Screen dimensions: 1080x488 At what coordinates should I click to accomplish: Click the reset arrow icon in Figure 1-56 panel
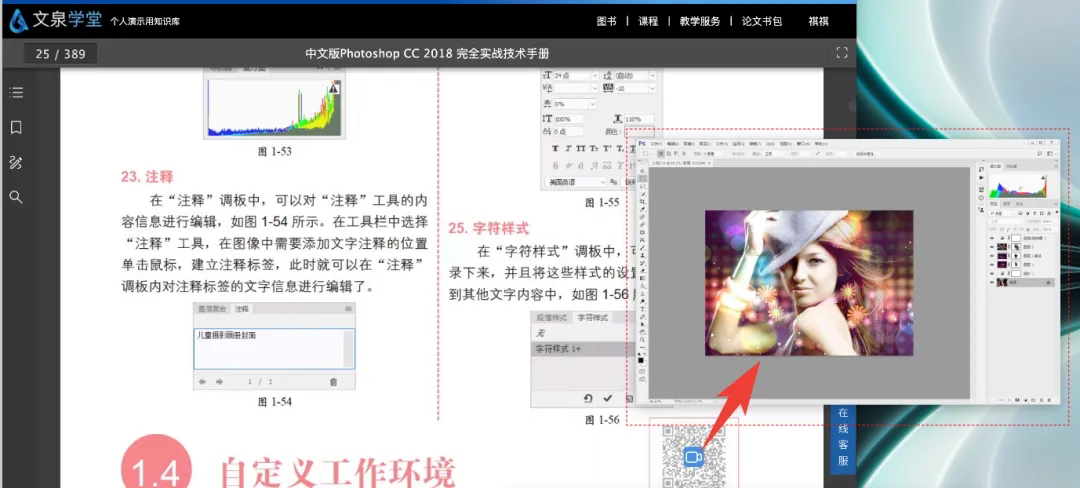(588, 398)
